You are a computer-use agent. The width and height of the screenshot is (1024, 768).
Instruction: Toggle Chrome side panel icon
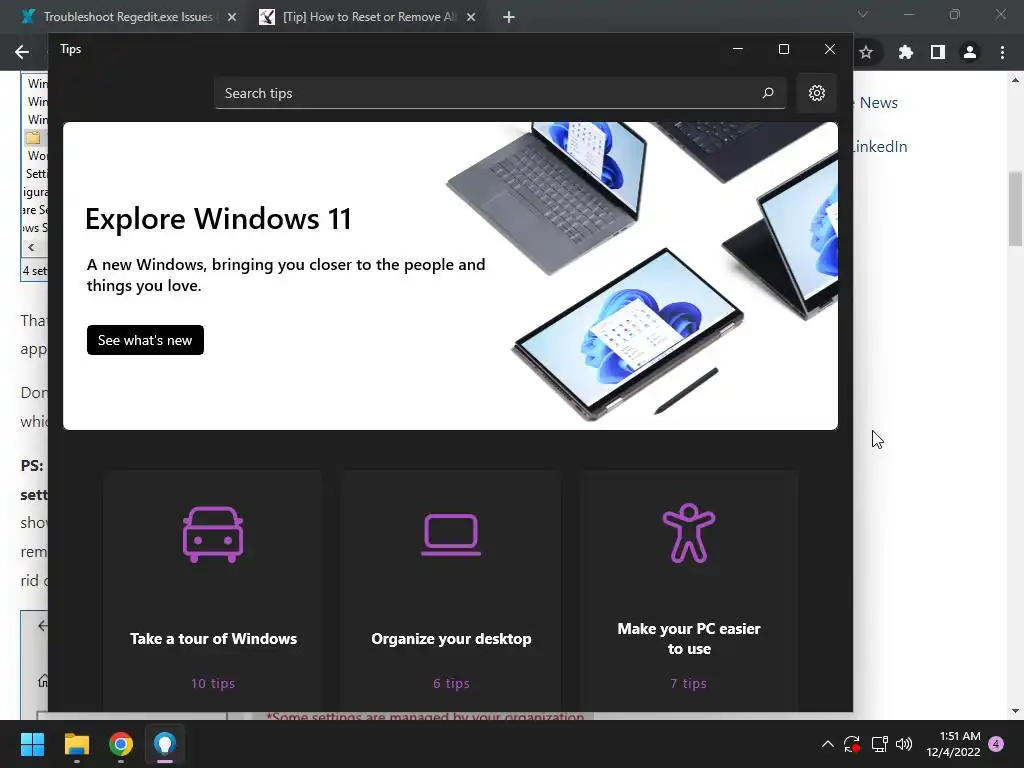pos(938,52)
